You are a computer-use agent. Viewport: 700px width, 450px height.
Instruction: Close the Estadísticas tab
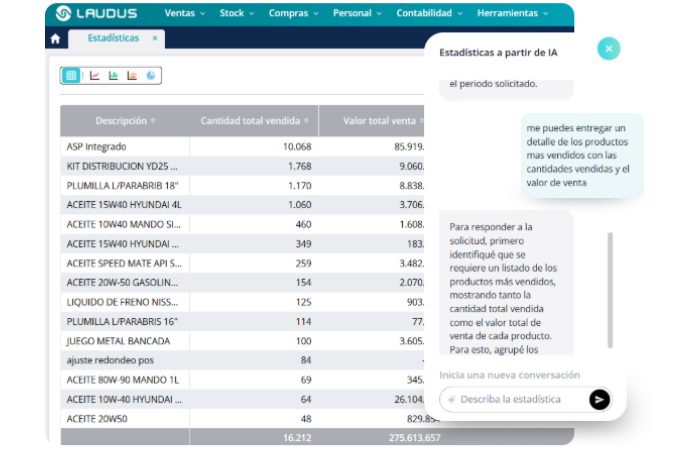pos(155,38)
